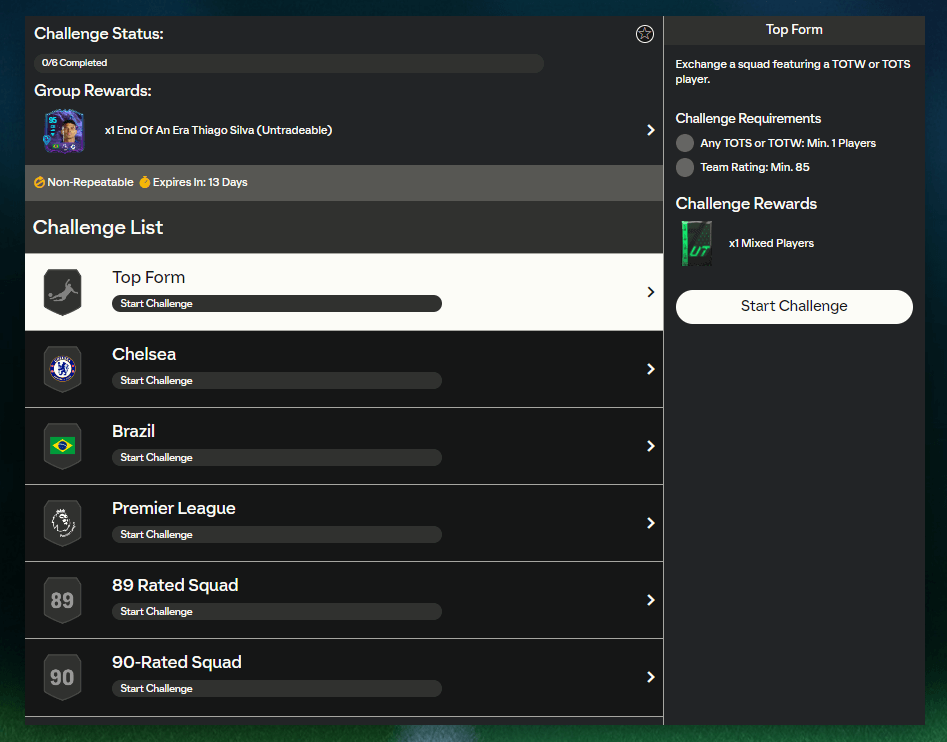Image resolution: width=947 pixels, height=742 pixels.
Task: Click the Start Challenge bar under Top Form
Action: (x=276, y=304)
